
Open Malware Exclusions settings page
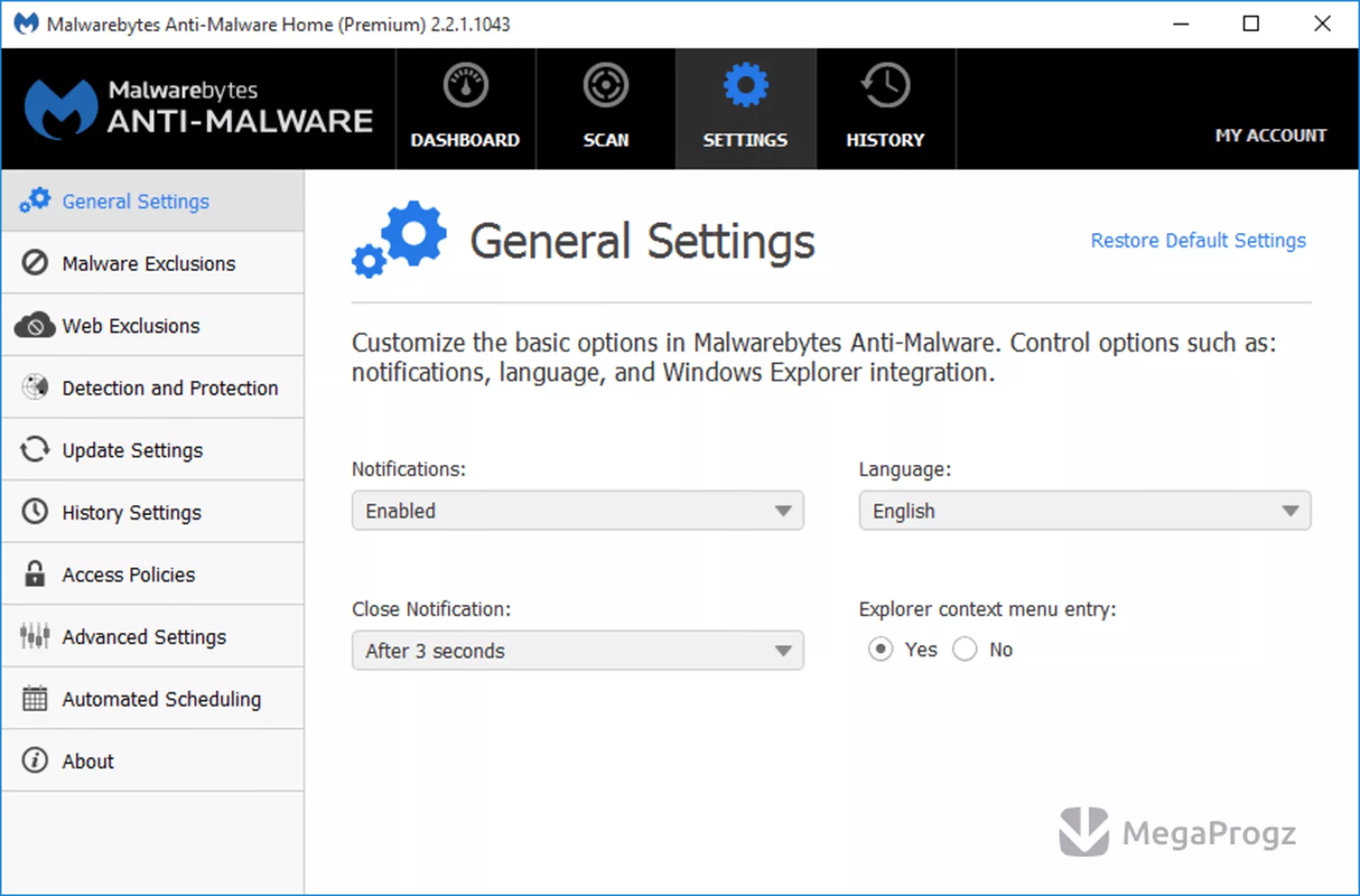click(x=153, y=263)
